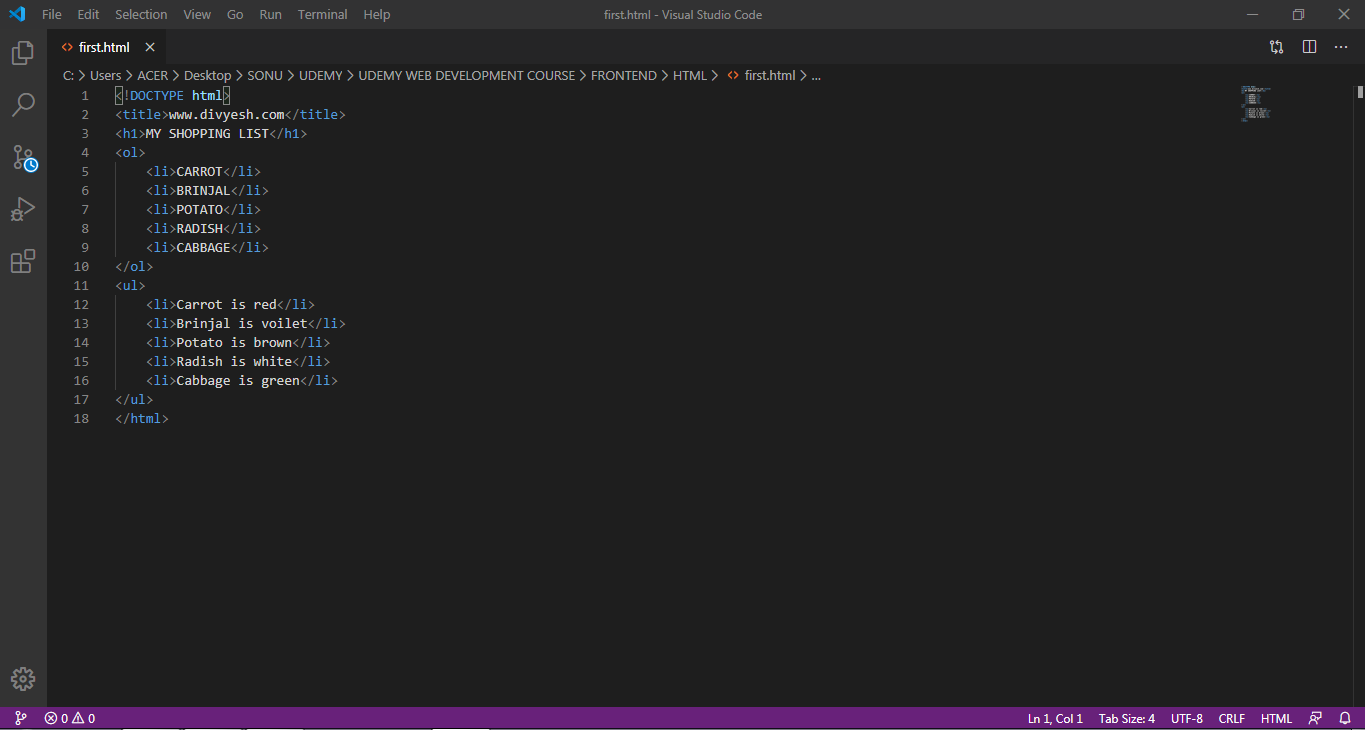Expand the FRONTEND breadcrumb item

[624, 75]
